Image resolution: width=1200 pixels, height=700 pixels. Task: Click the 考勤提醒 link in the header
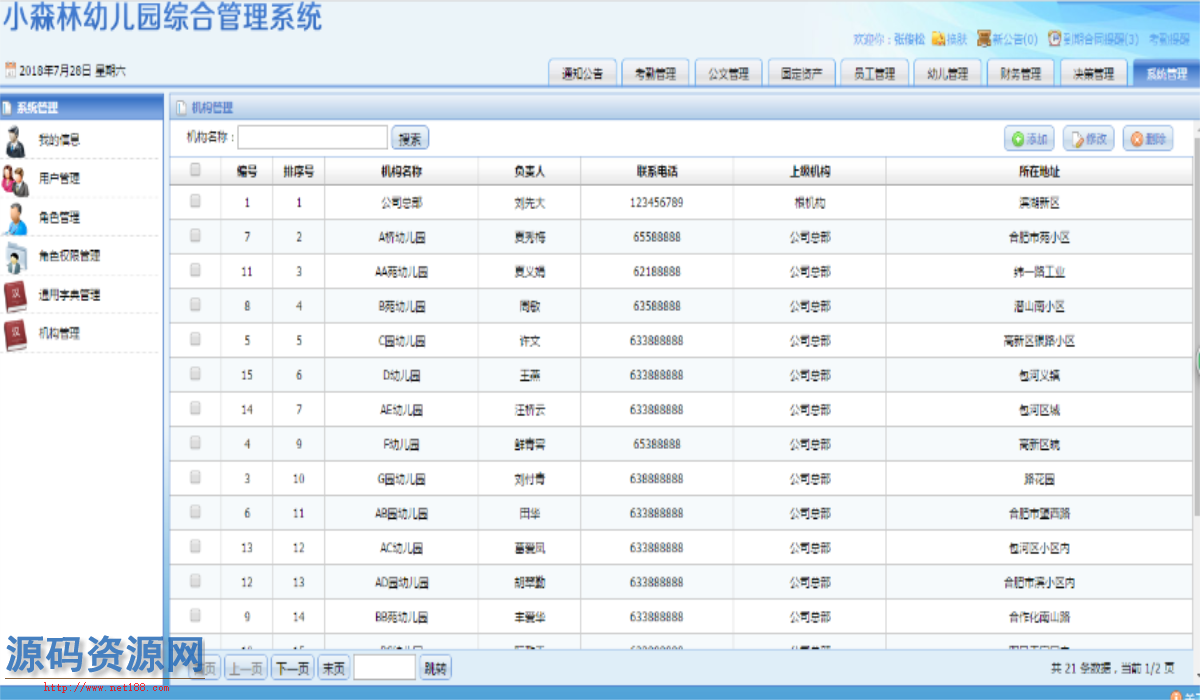pos(1168,39)
